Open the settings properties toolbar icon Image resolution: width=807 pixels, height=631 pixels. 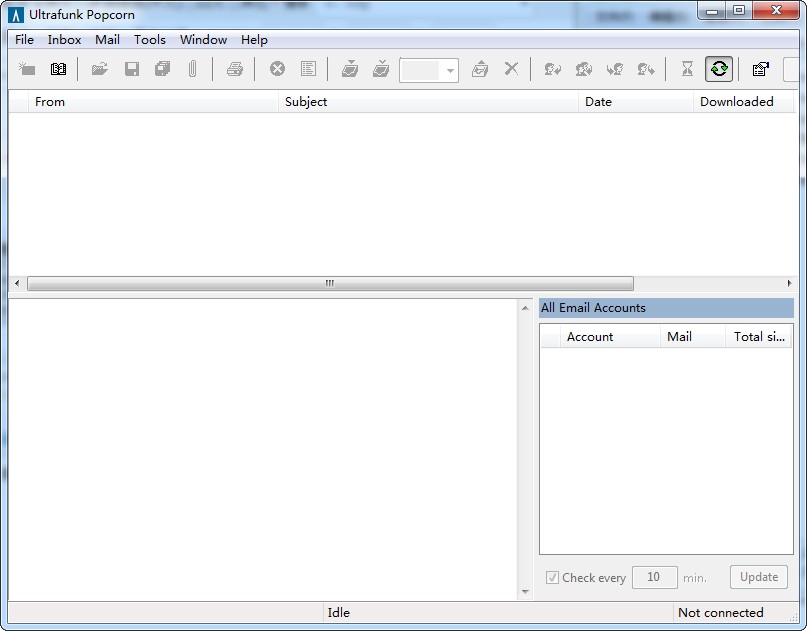[x=761, y=68]
